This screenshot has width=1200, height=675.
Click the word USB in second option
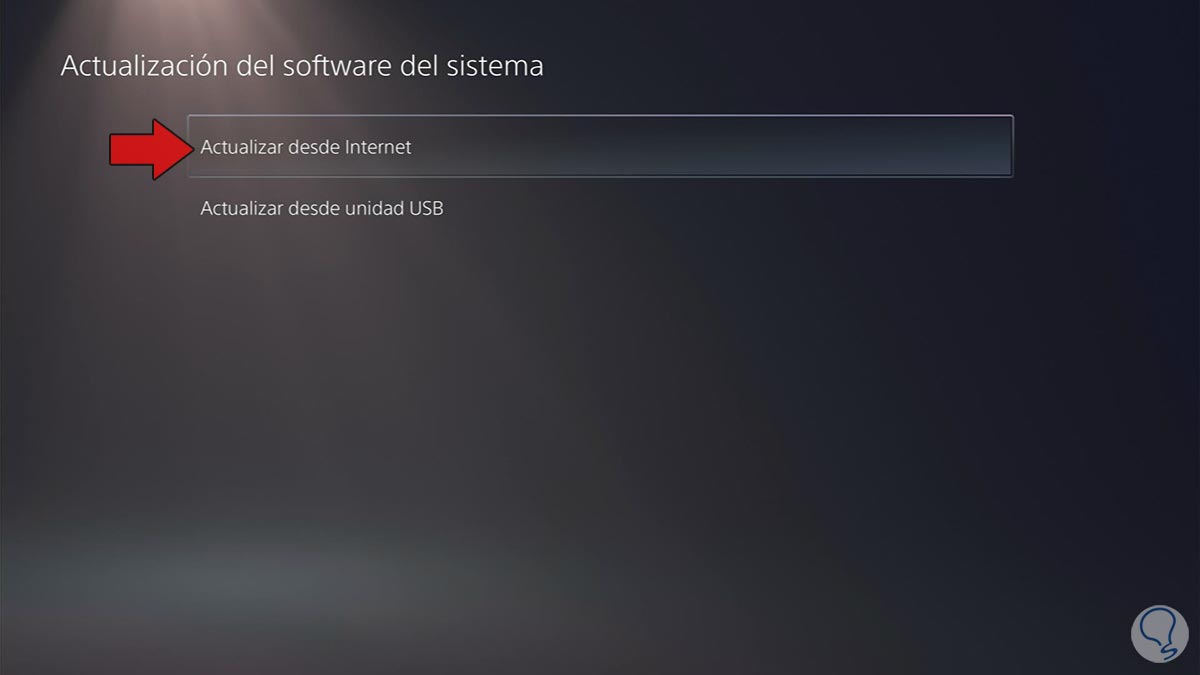point(426,209)
